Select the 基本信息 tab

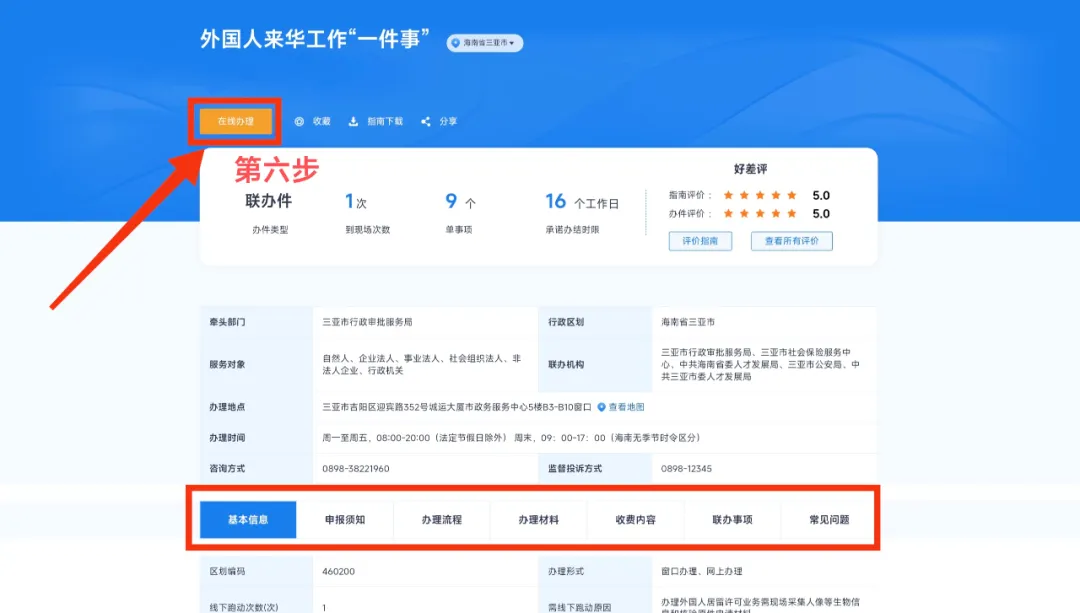[248, 520]
